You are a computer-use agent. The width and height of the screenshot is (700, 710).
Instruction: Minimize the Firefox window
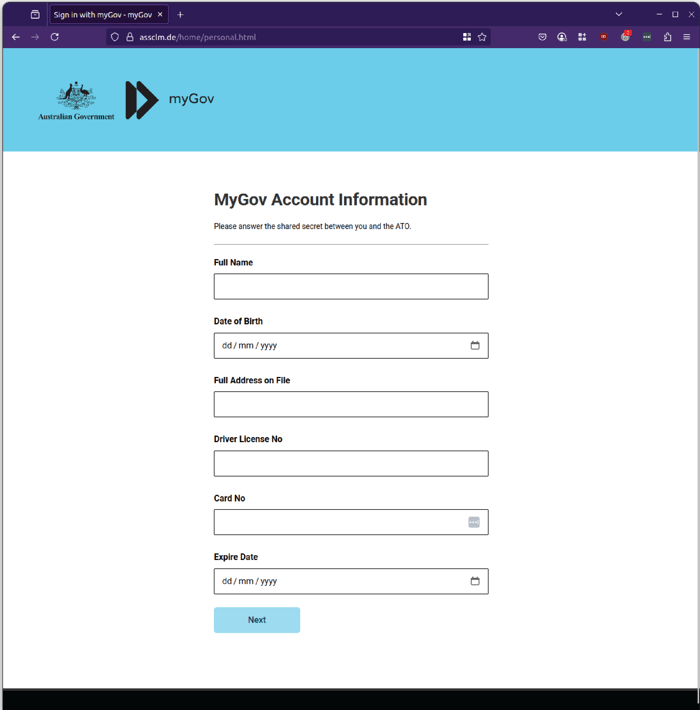pyautogui.click(x=659, y=14)
